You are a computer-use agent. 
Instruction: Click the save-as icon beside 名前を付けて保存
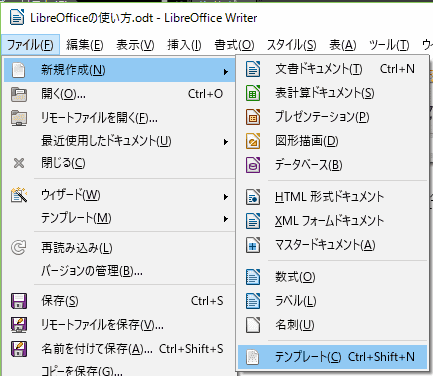pos(19,349)
